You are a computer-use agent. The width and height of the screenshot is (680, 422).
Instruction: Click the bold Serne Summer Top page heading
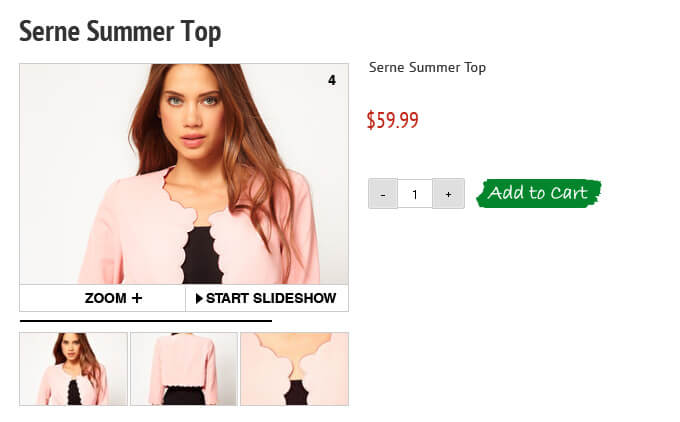(x=120, y=33)
